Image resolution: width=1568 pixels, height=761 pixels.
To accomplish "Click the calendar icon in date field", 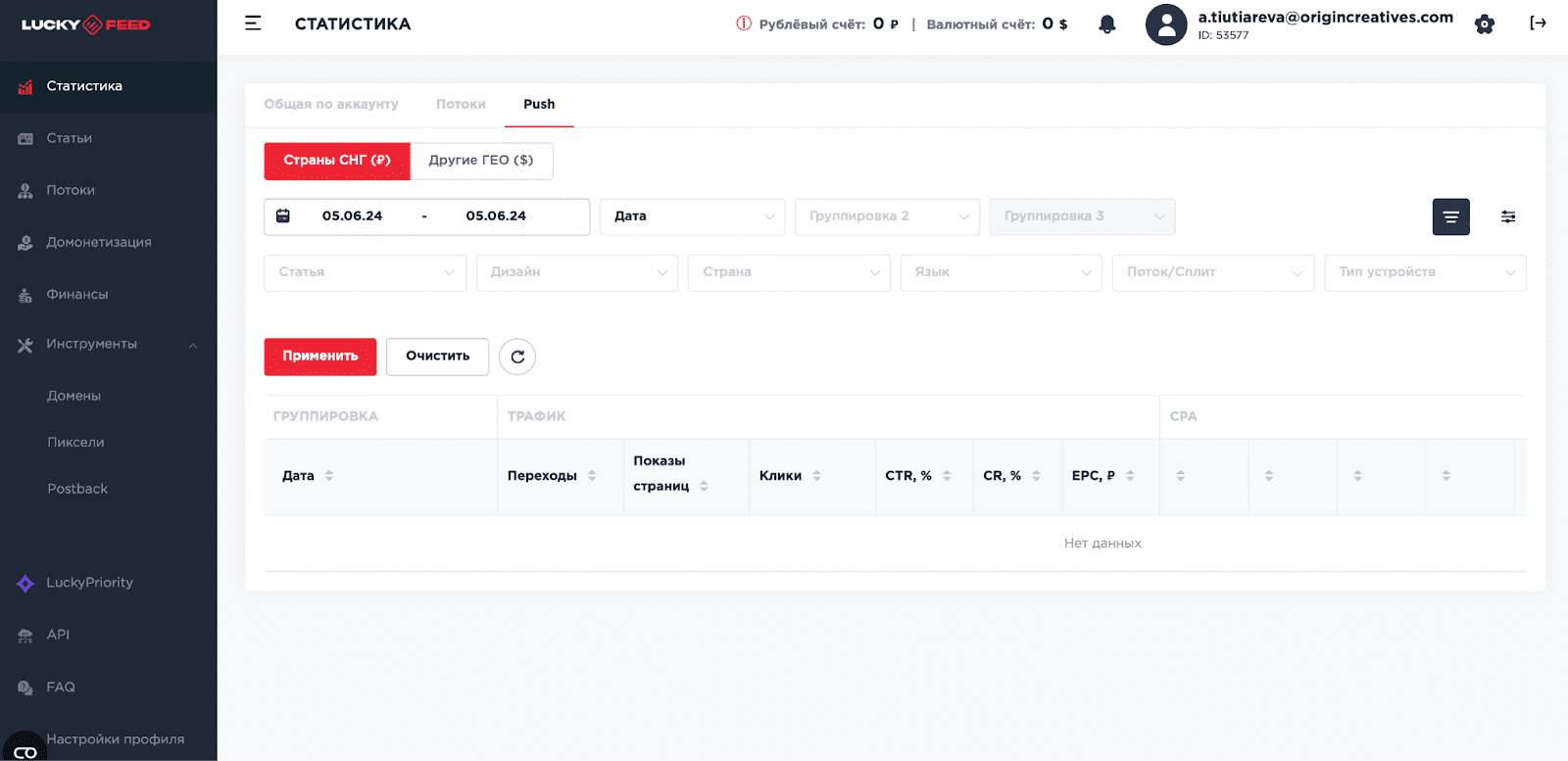I will (x=283, y=215).
